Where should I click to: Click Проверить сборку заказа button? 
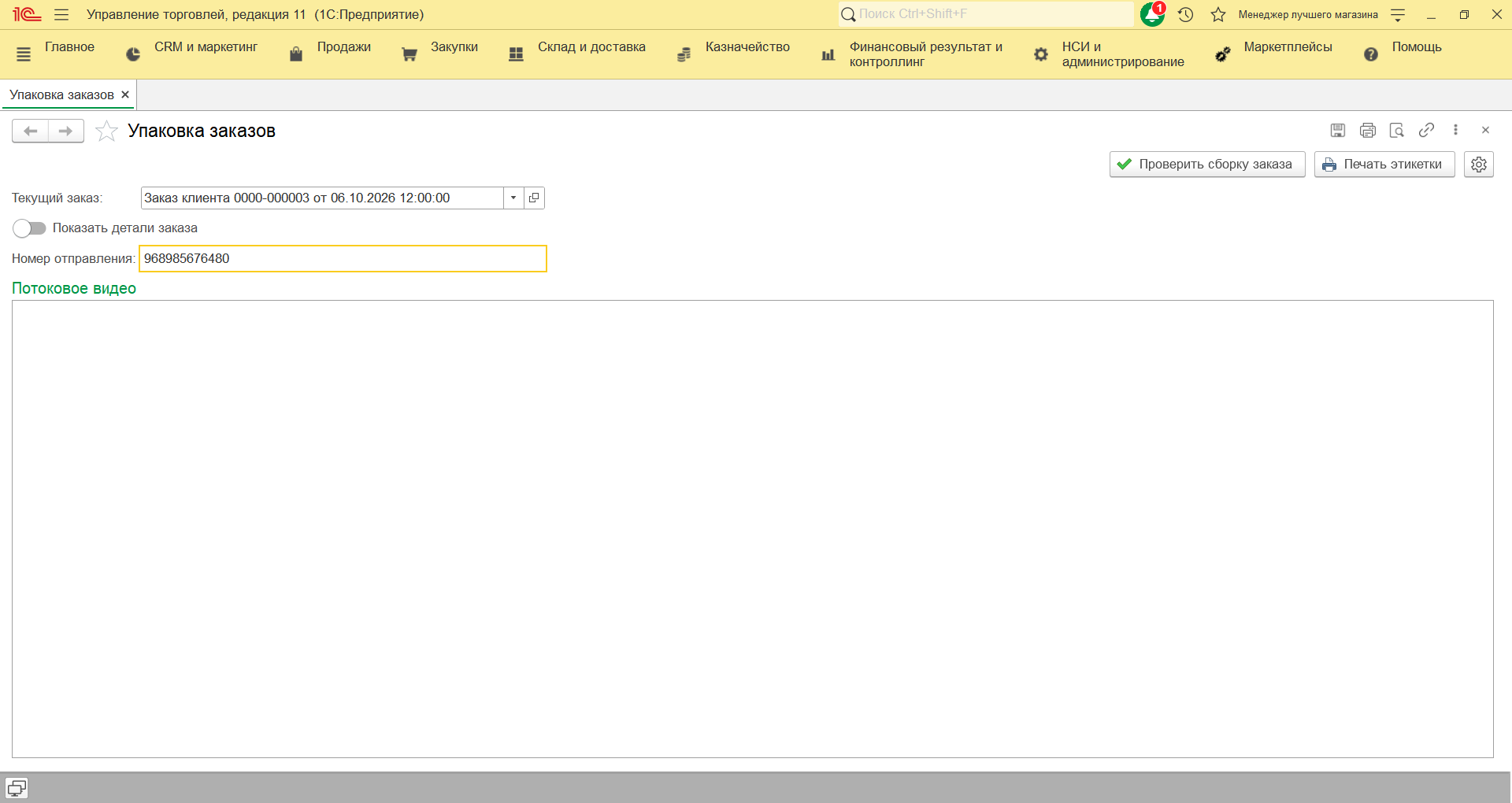[1207, 165]
